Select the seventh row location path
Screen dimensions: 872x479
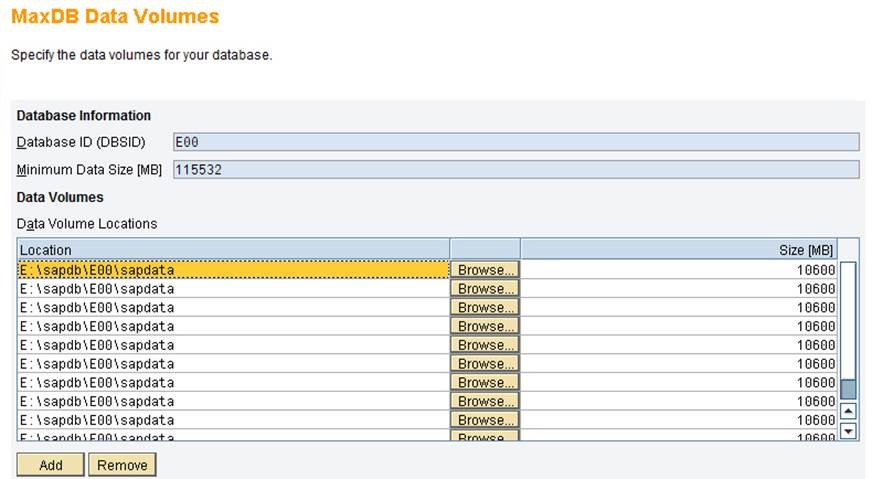coord(97,383)
